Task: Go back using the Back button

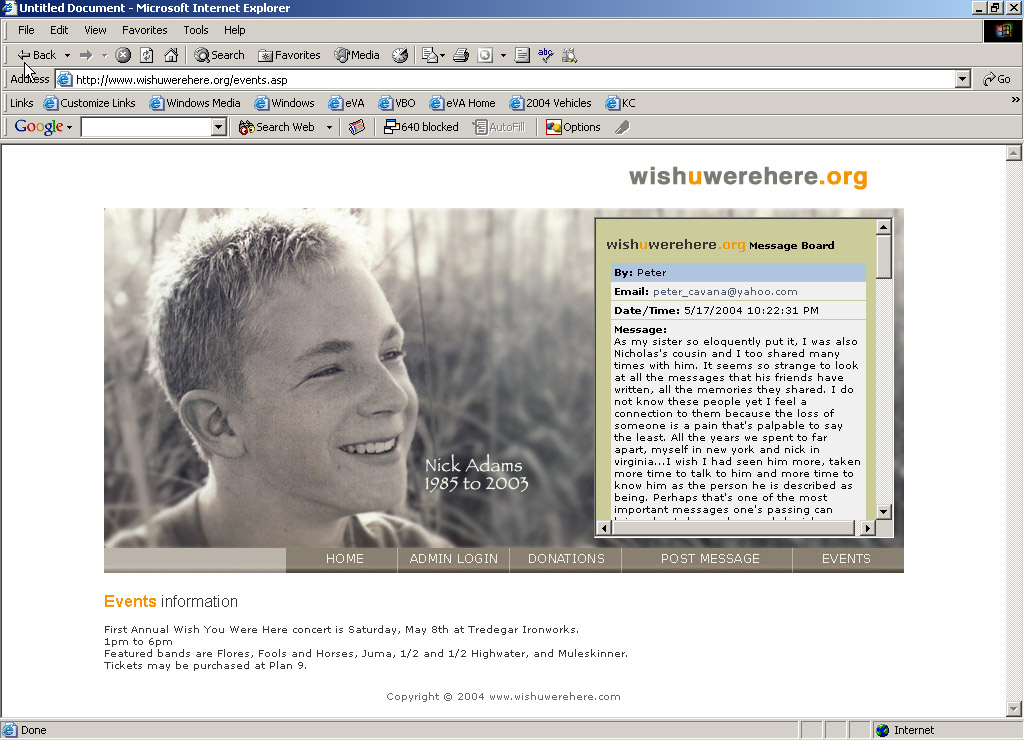Action: click(37, 56)
